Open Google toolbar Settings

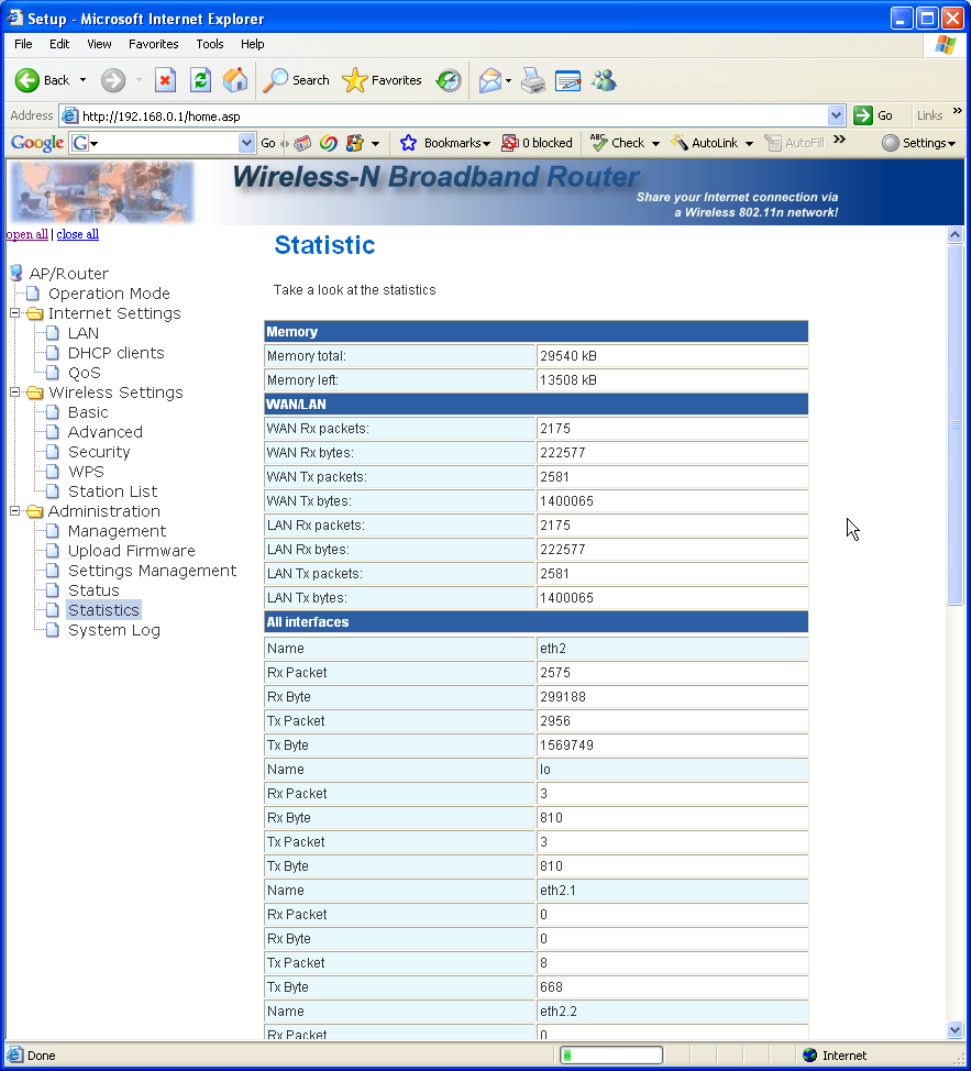tap(918, 143)
